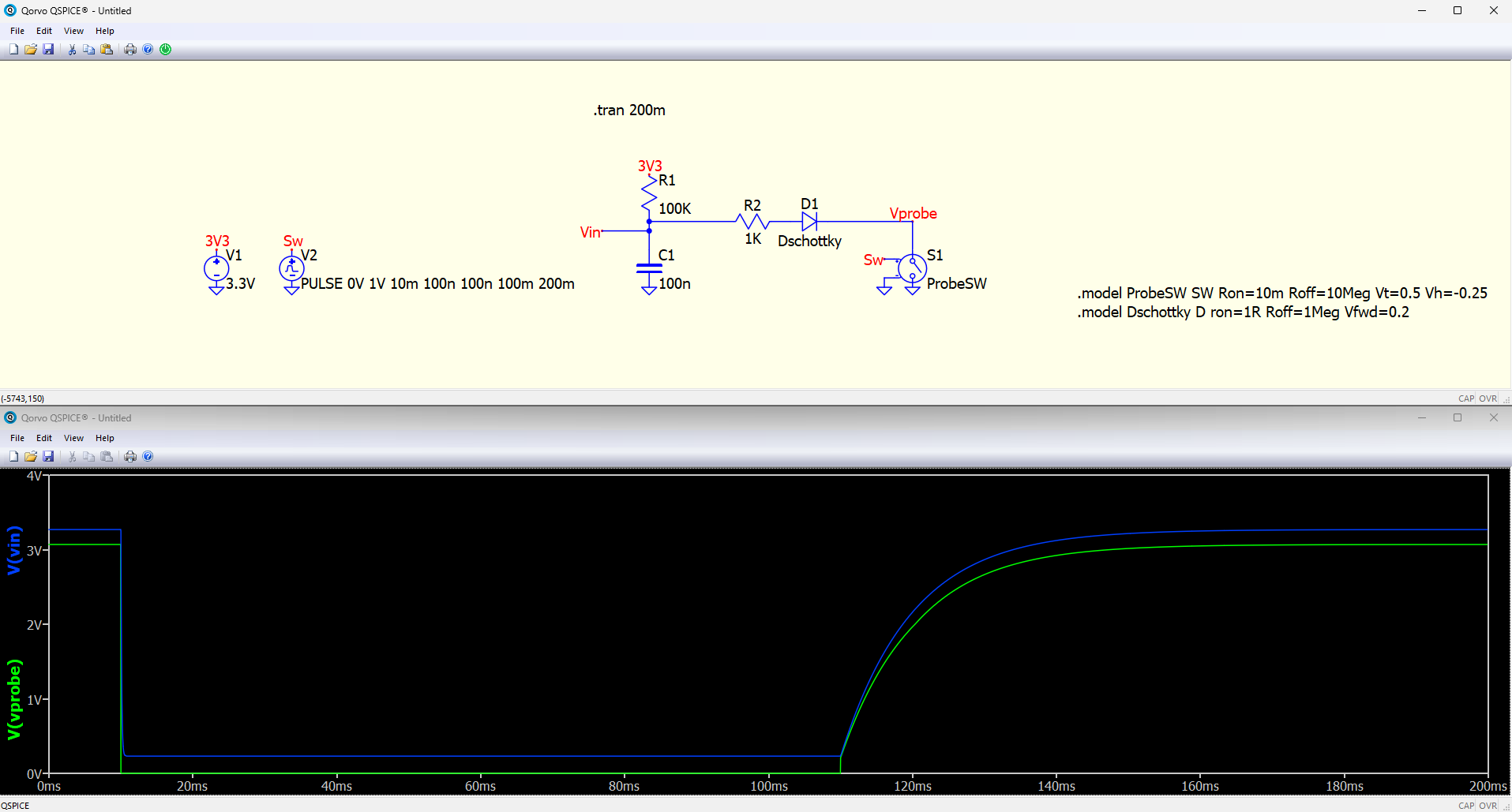Click New file icon in schematic toolbar

tap(13, 49)
